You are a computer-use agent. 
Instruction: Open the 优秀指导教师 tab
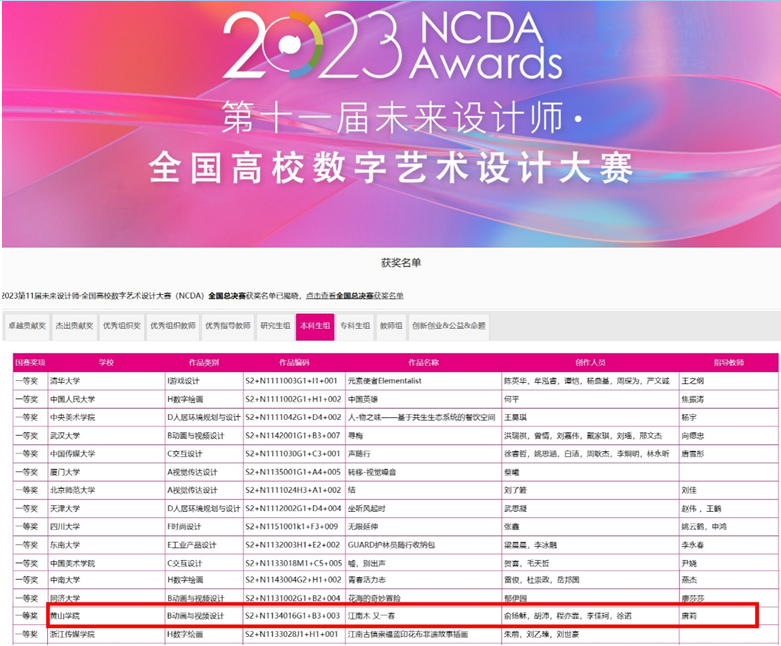pos(228,326)
